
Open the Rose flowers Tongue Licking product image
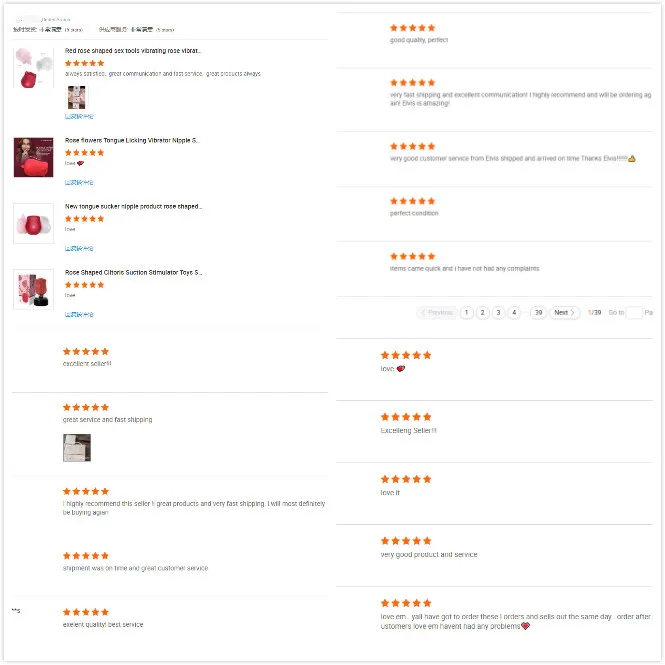pos(34,157)
